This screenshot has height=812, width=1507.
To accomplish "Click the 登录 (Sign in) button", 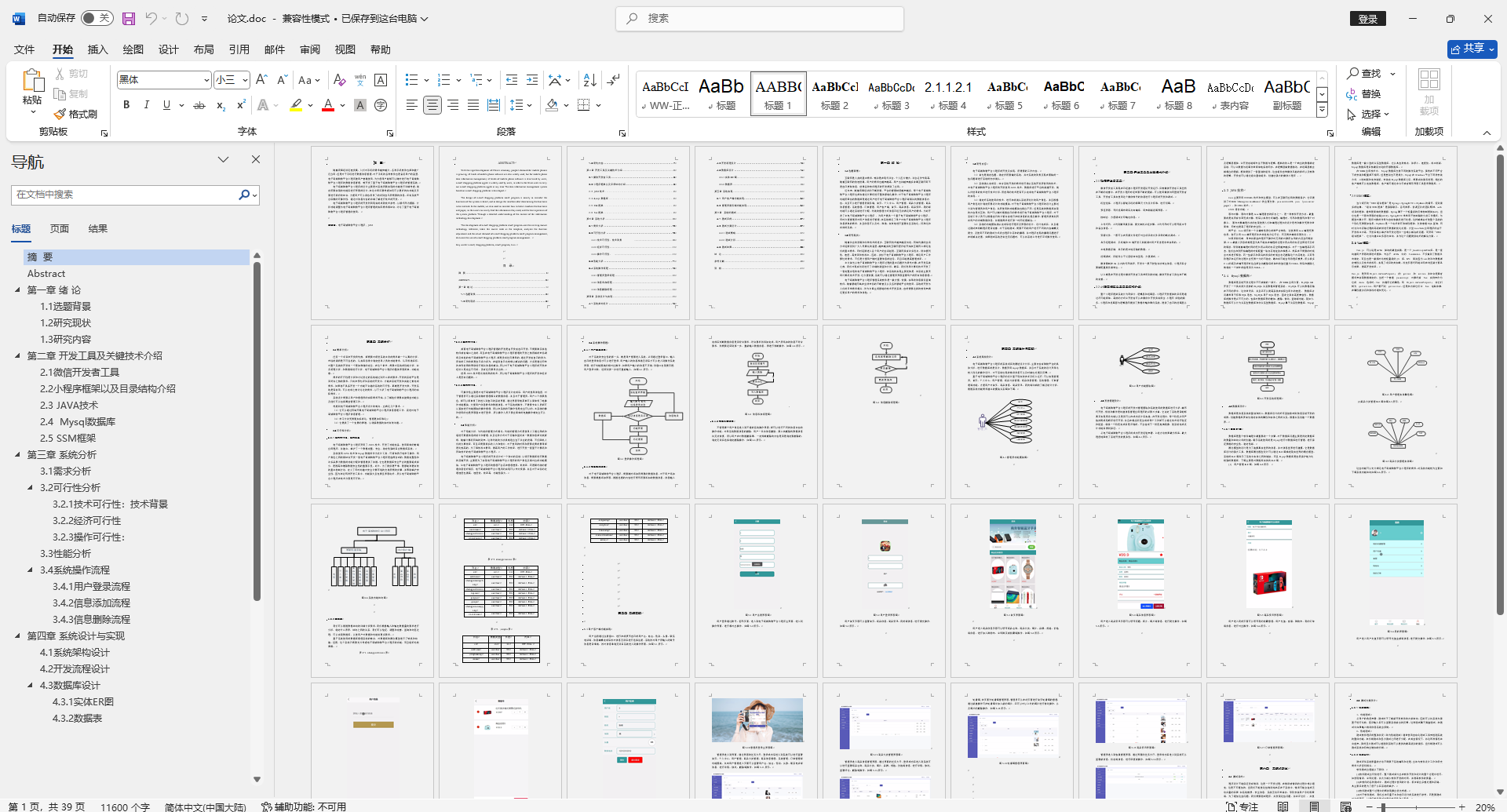I will 1368,19.
